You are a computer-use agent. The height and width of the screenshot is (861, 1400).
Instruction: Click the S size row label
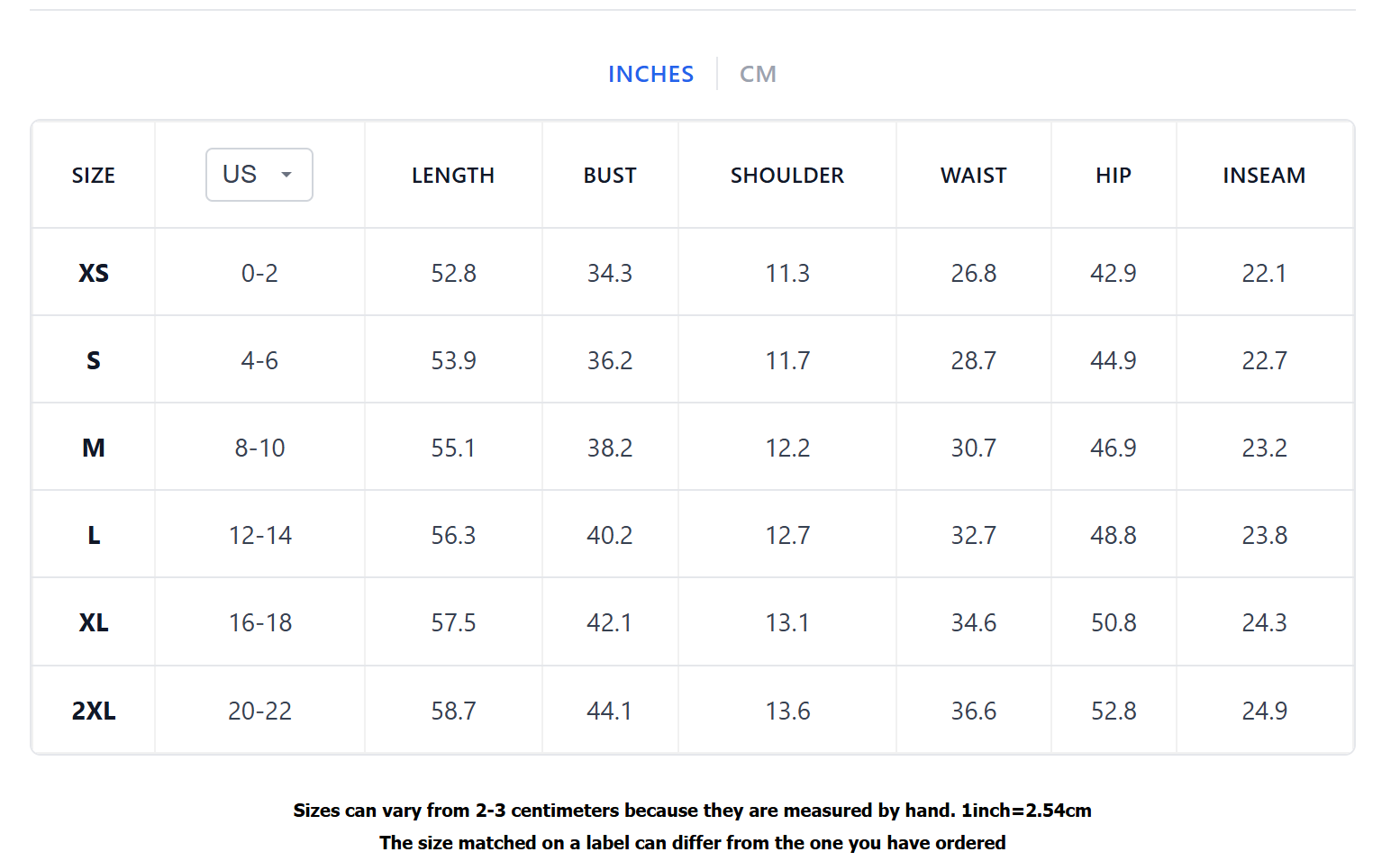(94, 360)
